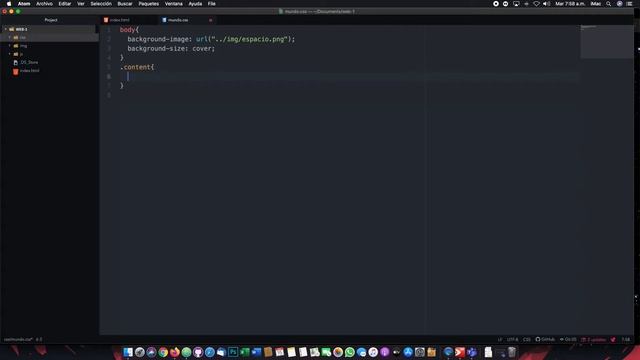Click the volume icon in menu bar
The image size is (640, 360).
pos(547,4)
